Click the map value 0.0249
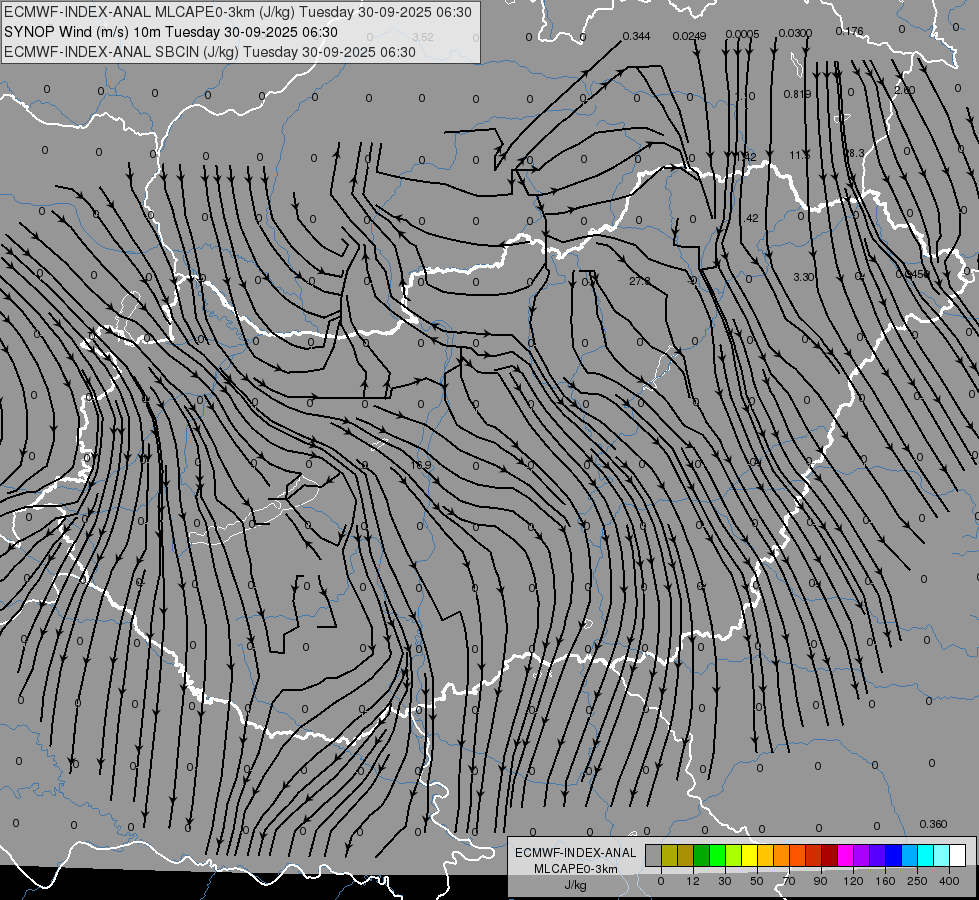Viewport: 979px width, 900px height. (x=689, y=36)
